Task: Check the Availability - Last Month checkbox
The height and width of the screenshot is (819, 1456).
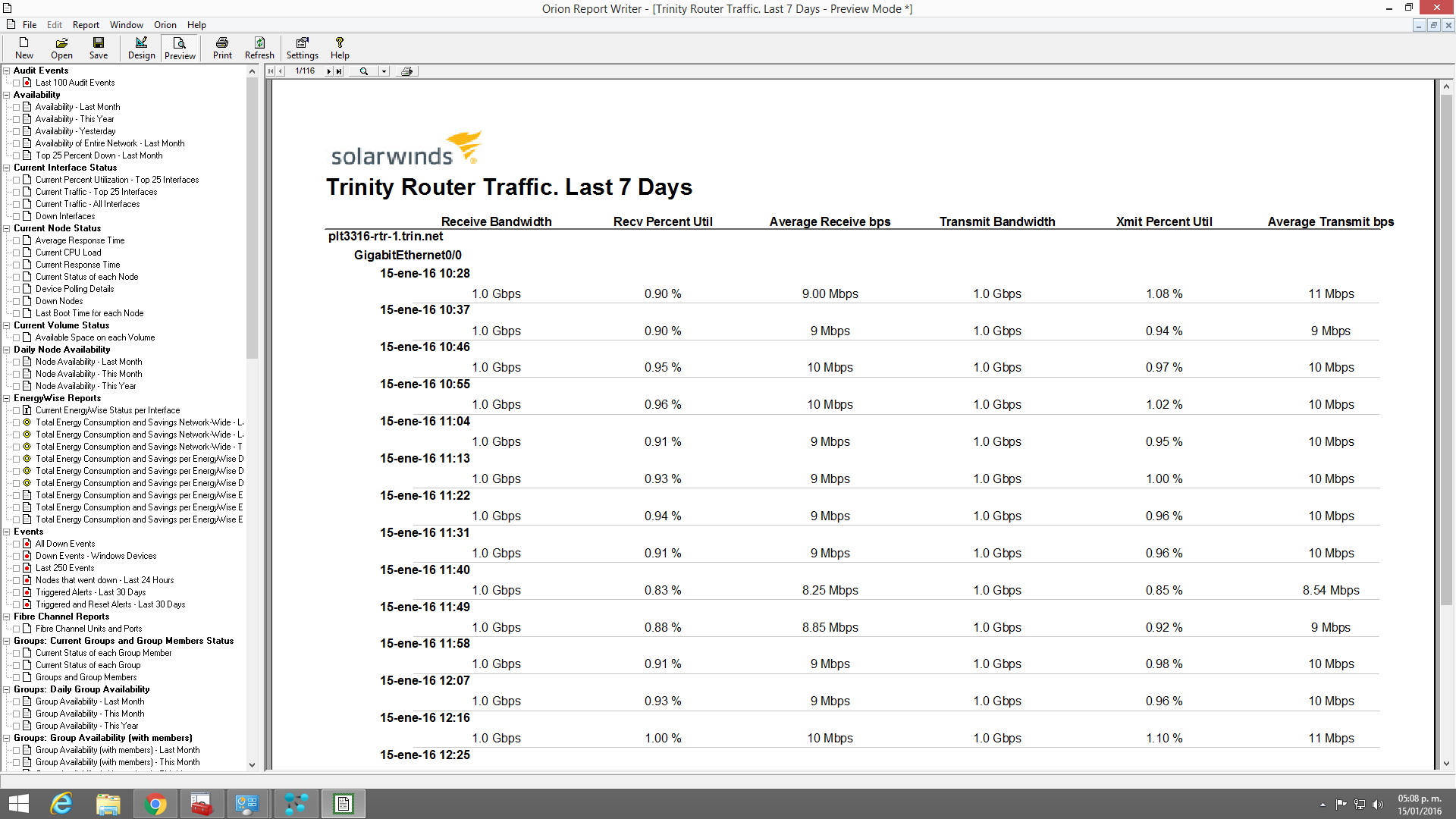Action: 17,108
